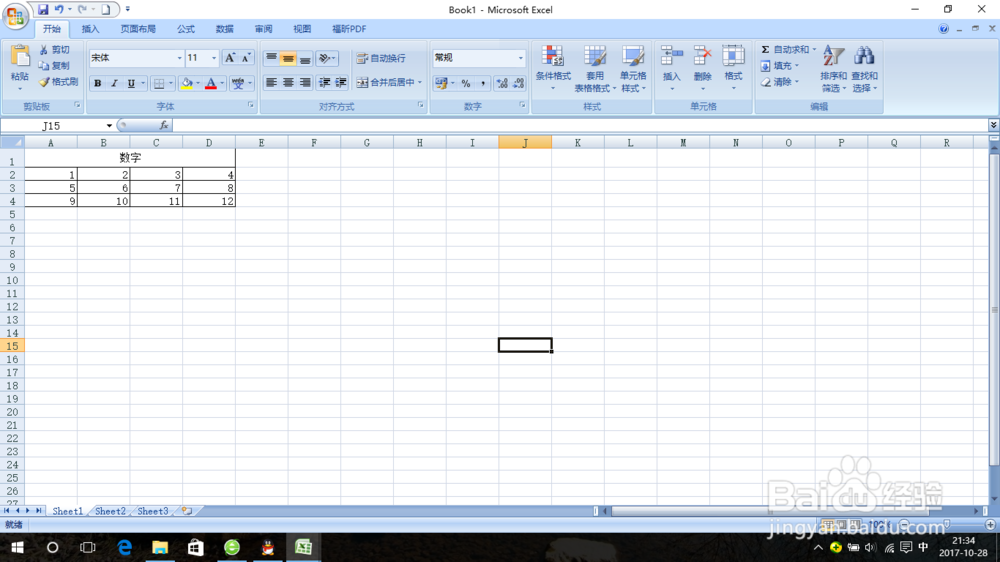
Task: Click the Insert Function fx icon
Action: (164, 126)
